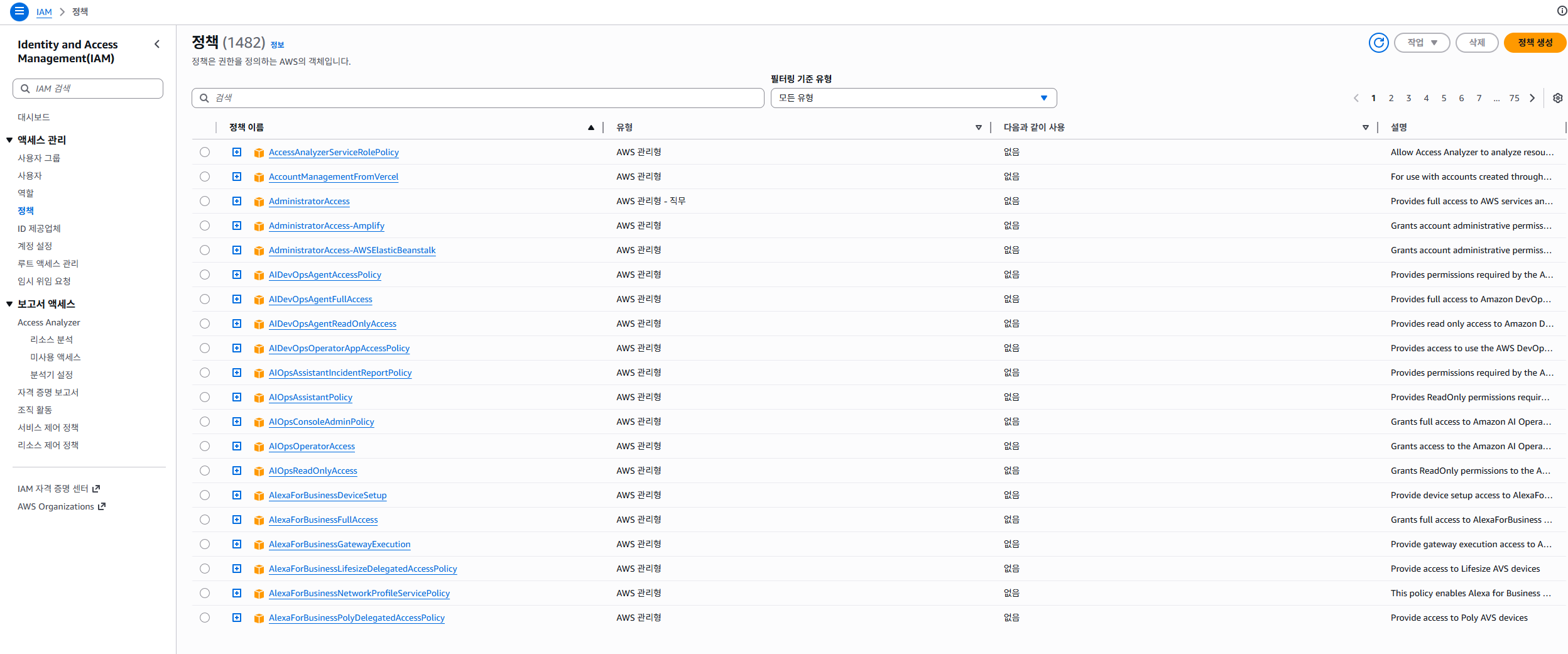The image size is (1568, 654).
Task: Expand details for AIOpsAssistantIncidentReportPolicy row
Action: coord(237,373)
